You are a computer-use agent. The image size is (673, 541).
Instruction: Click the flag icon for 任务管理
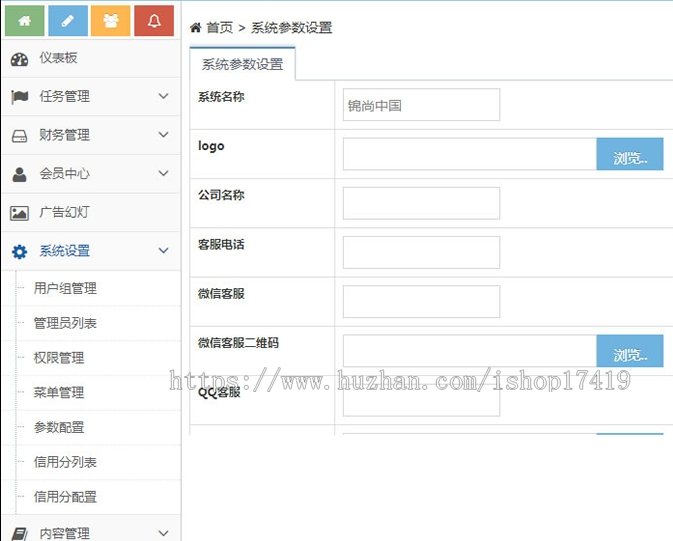click(19, 97)
